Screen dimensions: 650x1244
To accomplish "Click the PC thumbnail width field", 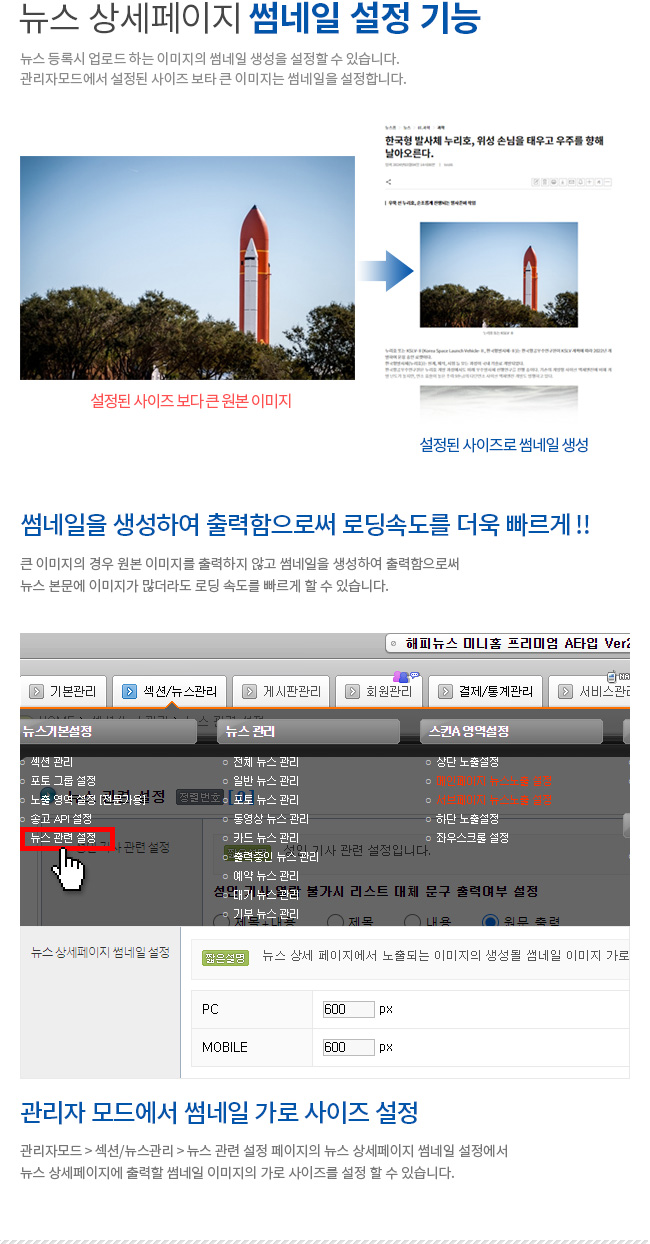I will coord(348,1009).
